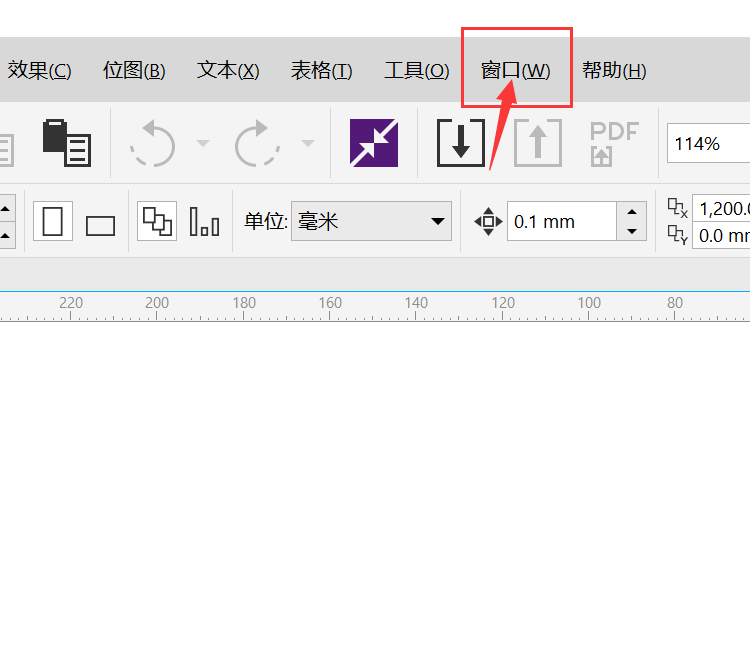Increase nudge distance with up stepper
Screen dimensions: 750x653
tap(632, 212)
